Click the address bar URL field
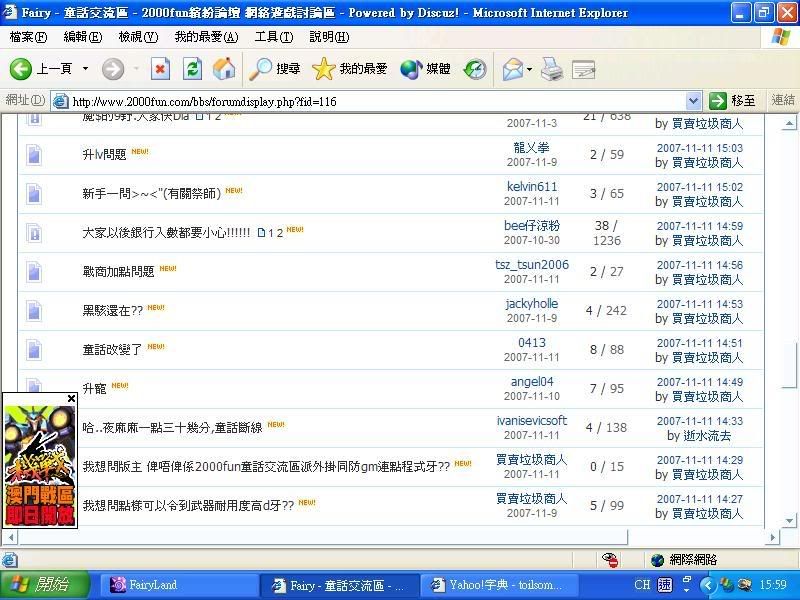 click(x=370, y=101)
